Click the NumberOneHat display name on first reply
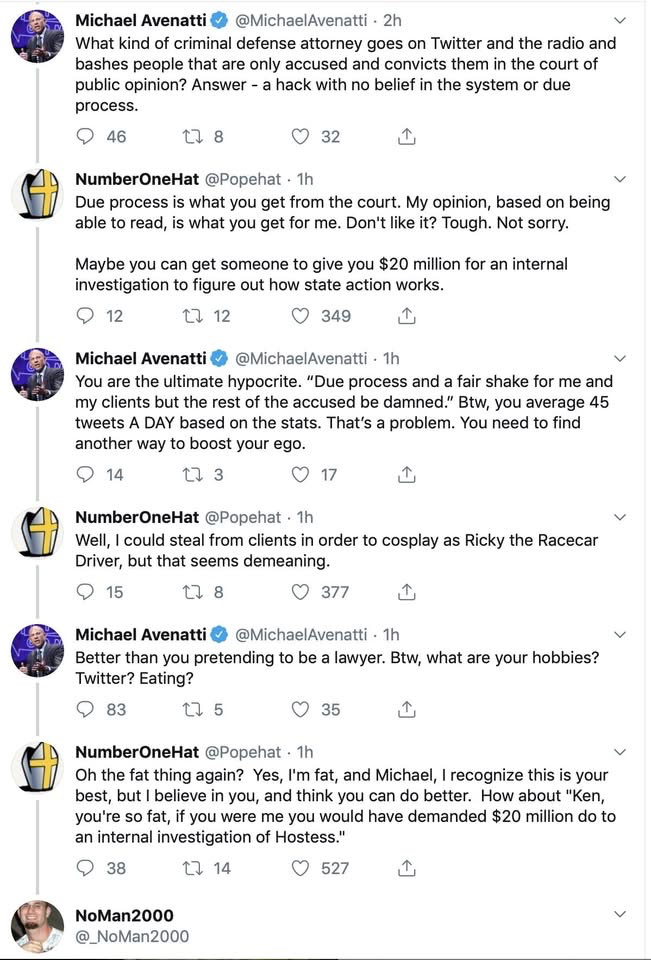651x960 pixels. pos(137,179)
